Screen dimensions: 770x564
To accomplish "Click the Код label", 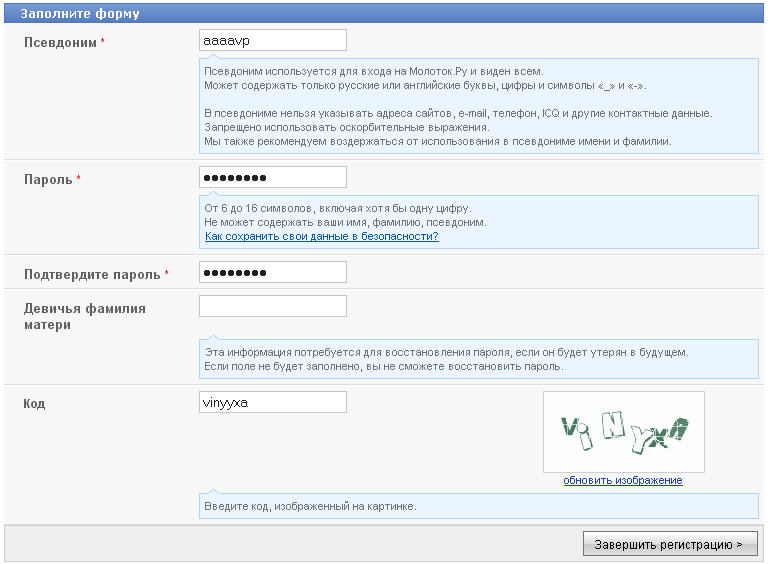I will pos(35,404).
